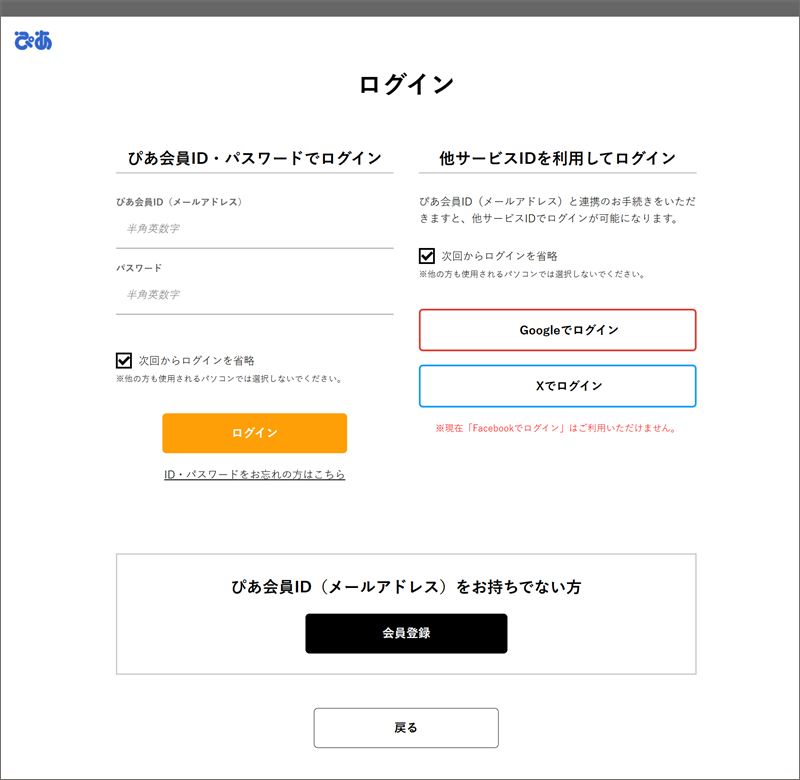Click the black 会員登録 button
This screenshot has width=800, height=780.
click(406, 633)
